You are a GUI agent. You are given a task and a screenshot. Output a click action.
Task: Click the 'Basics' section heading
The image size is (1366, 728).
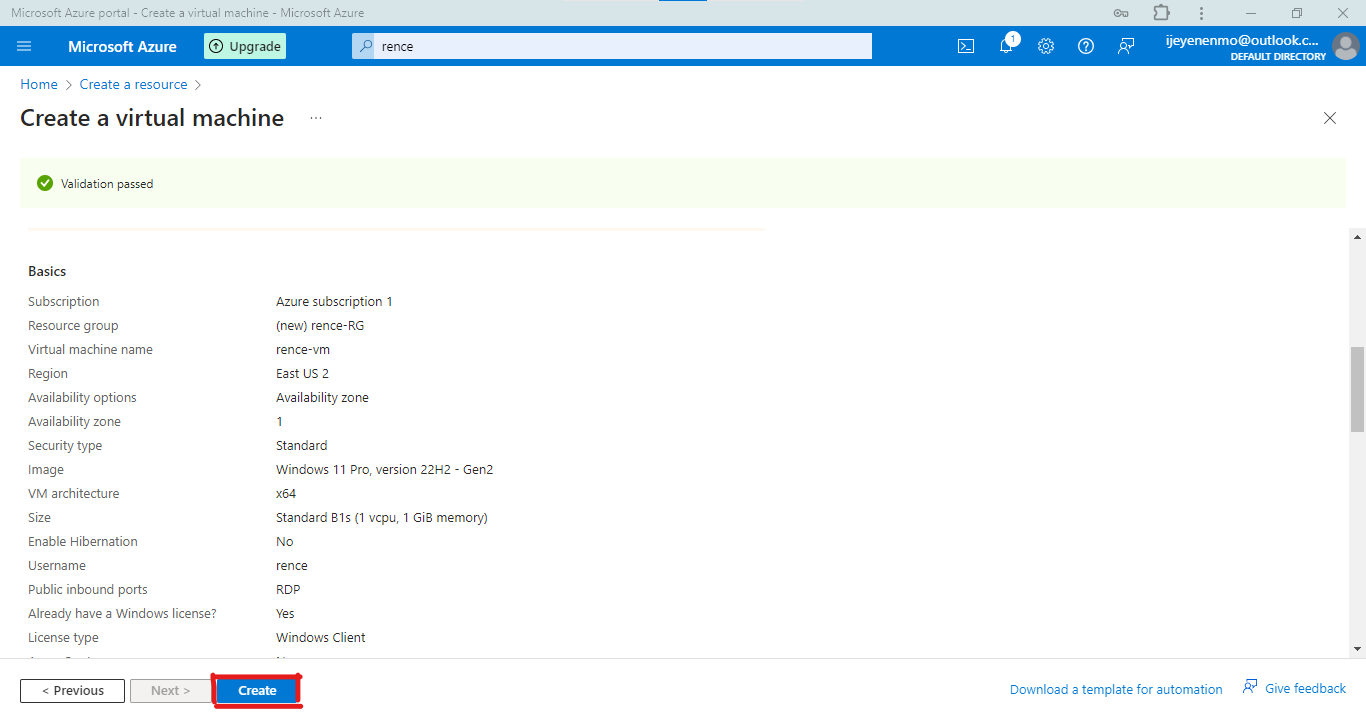tap(47, 271)
